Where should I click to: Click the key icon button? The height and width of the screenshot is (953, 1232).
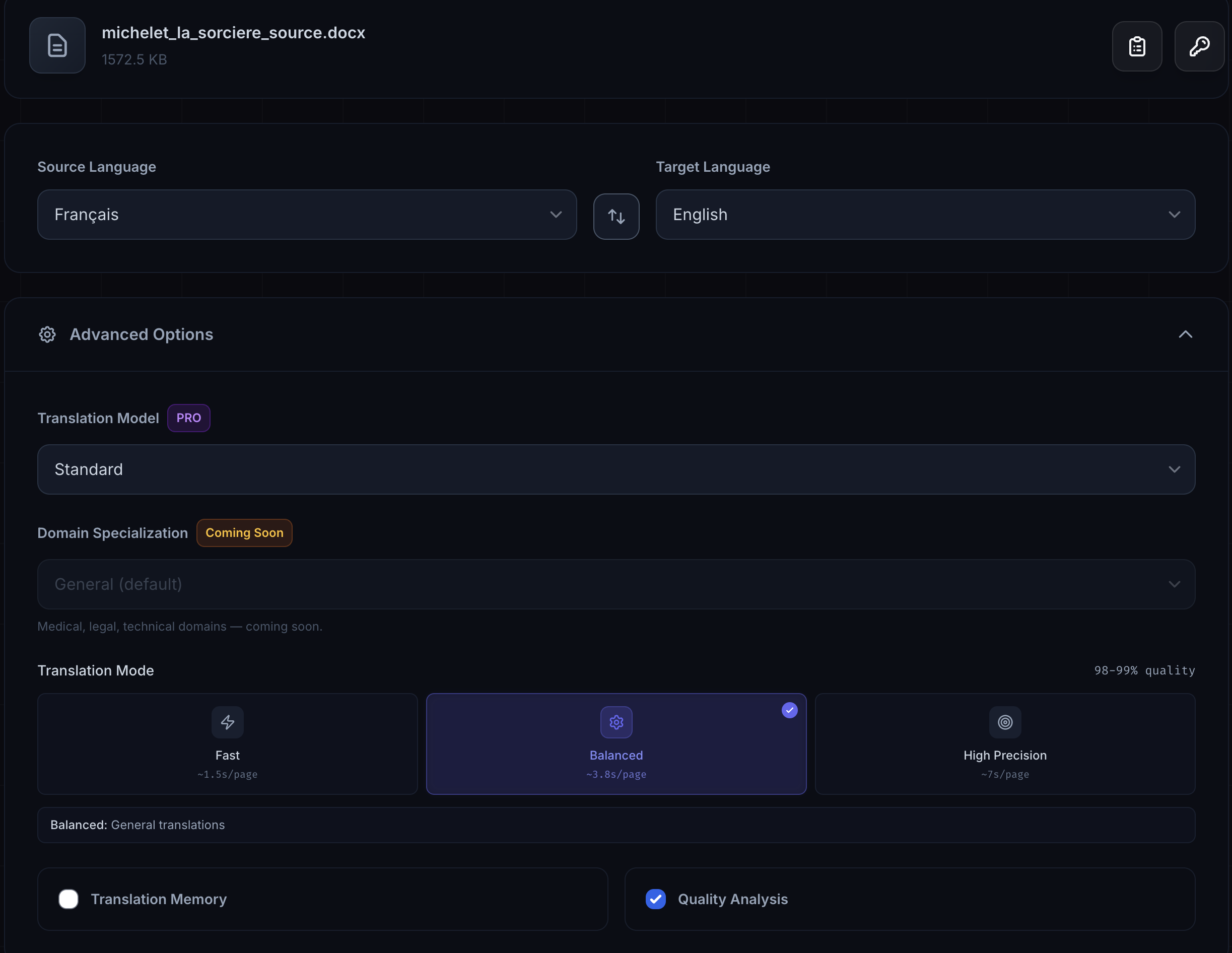tap(1199, 46)
